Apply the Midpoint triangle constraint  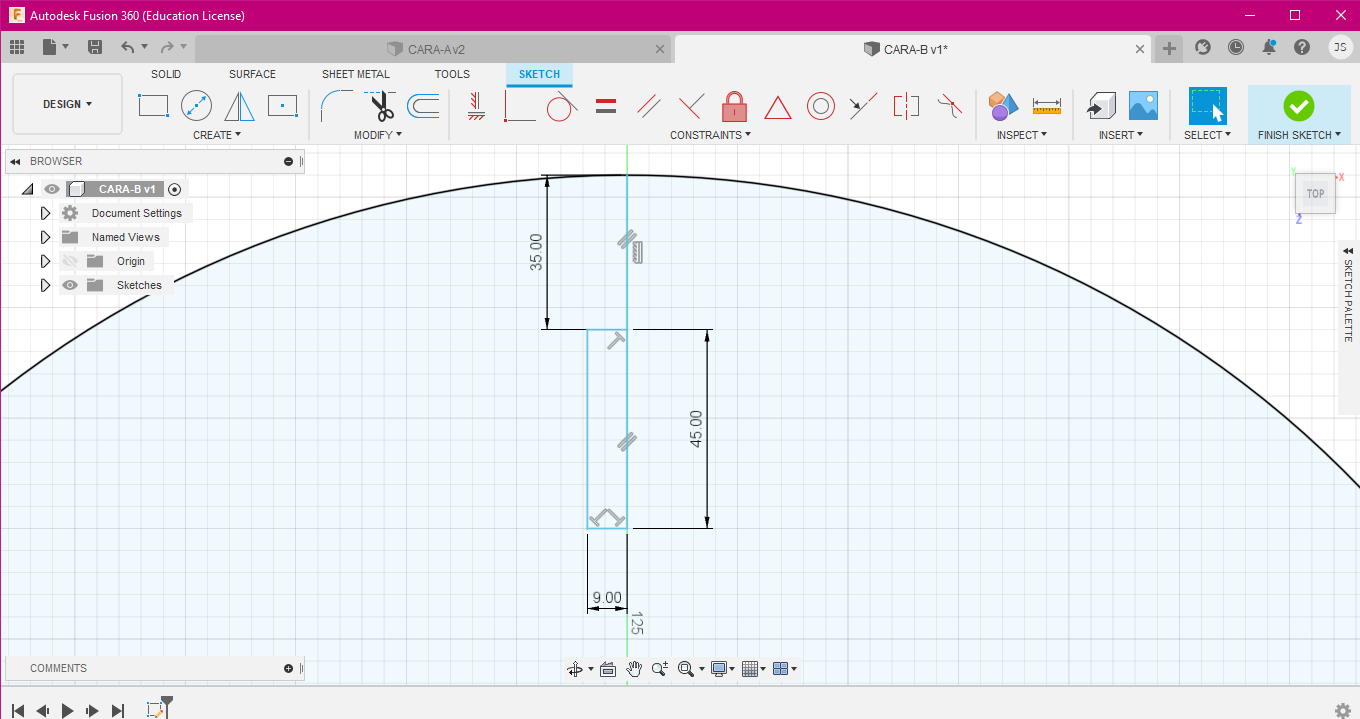(x=778, y=106)
